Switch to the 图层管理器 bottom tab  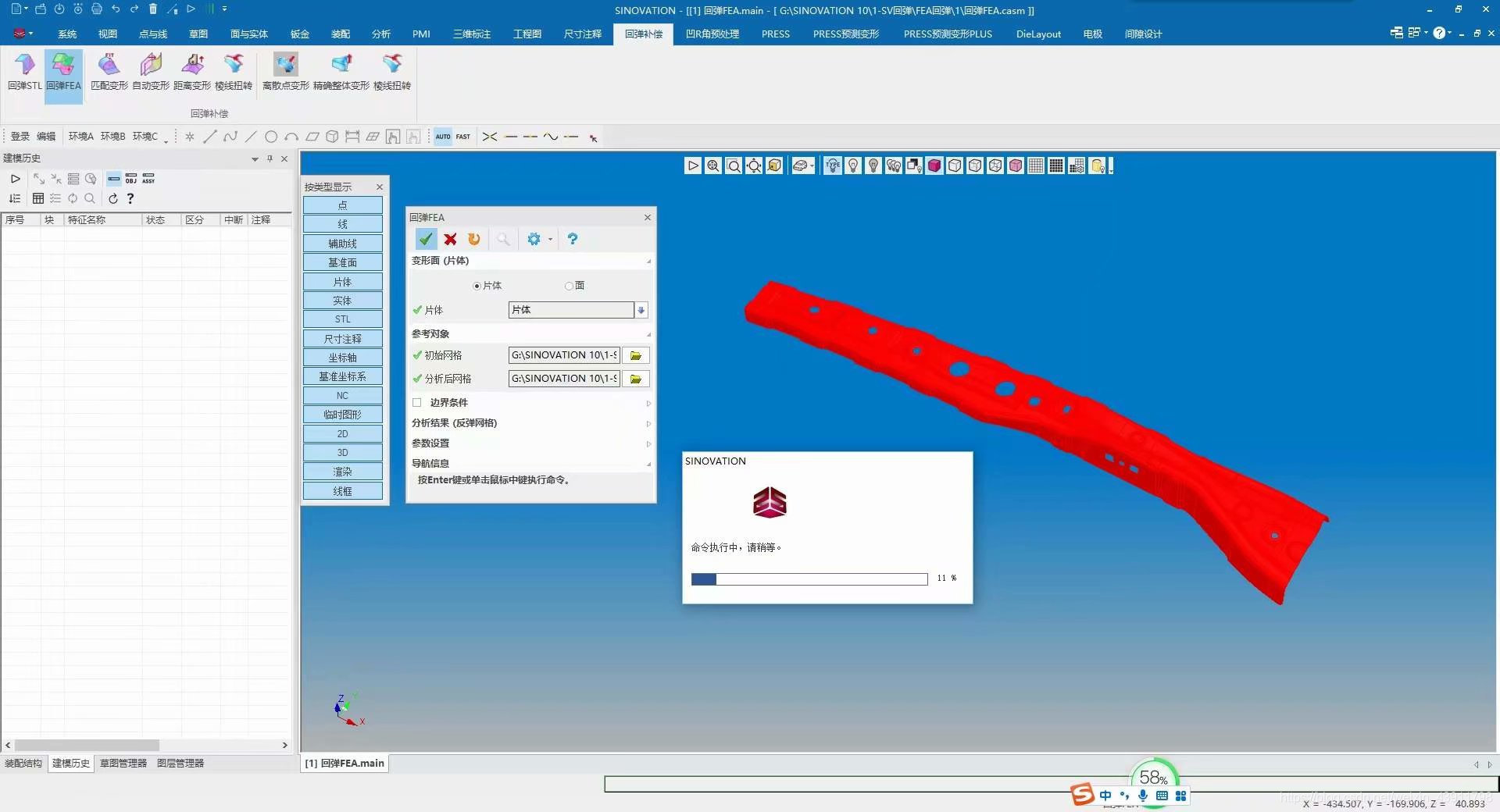click(180, 763)
